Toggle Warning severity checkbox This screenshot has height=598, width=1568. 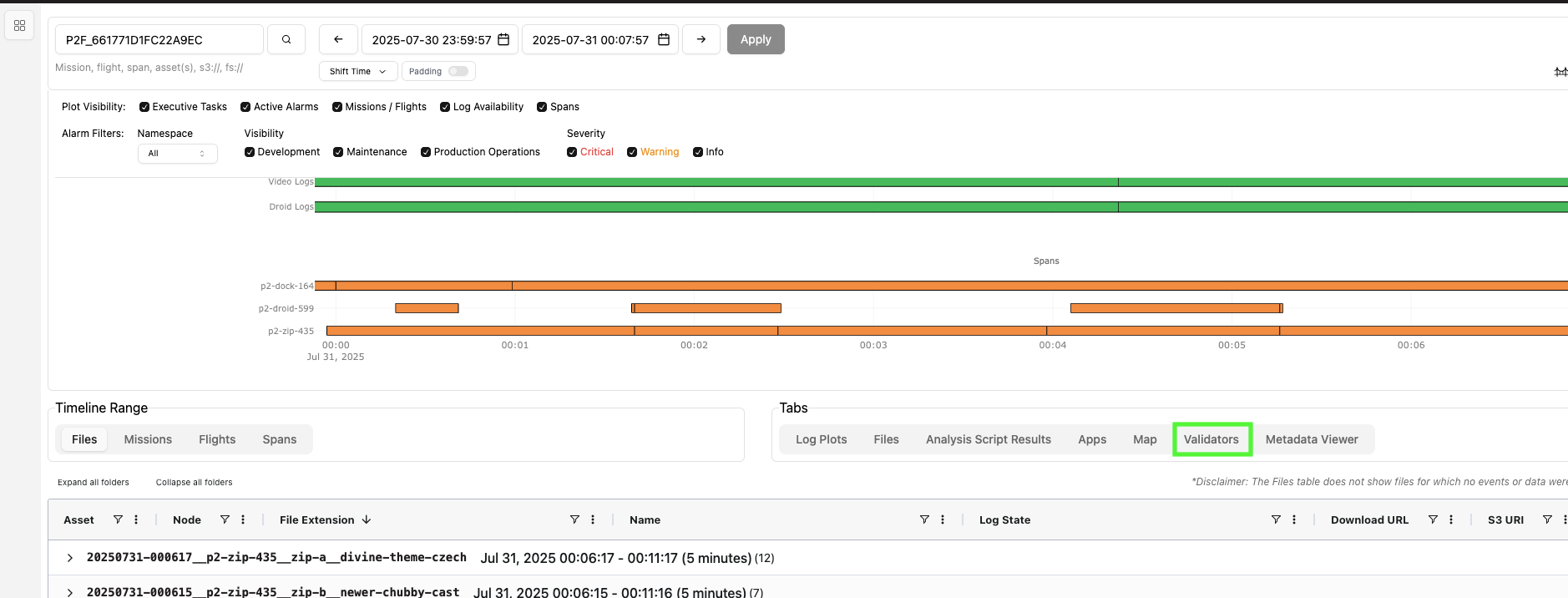coord(632,152)
